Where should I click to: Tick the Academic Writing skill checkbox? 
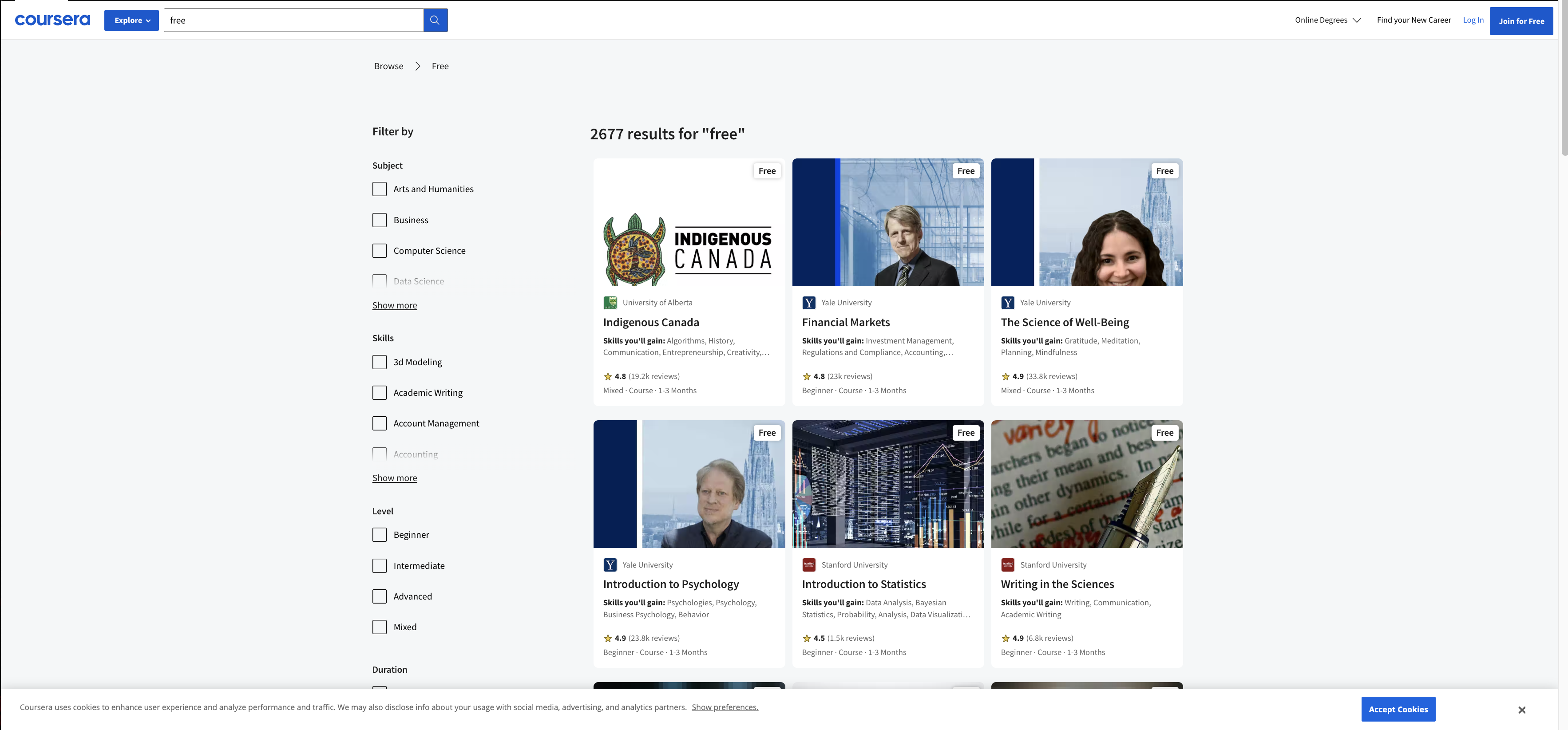click(379, 393)
